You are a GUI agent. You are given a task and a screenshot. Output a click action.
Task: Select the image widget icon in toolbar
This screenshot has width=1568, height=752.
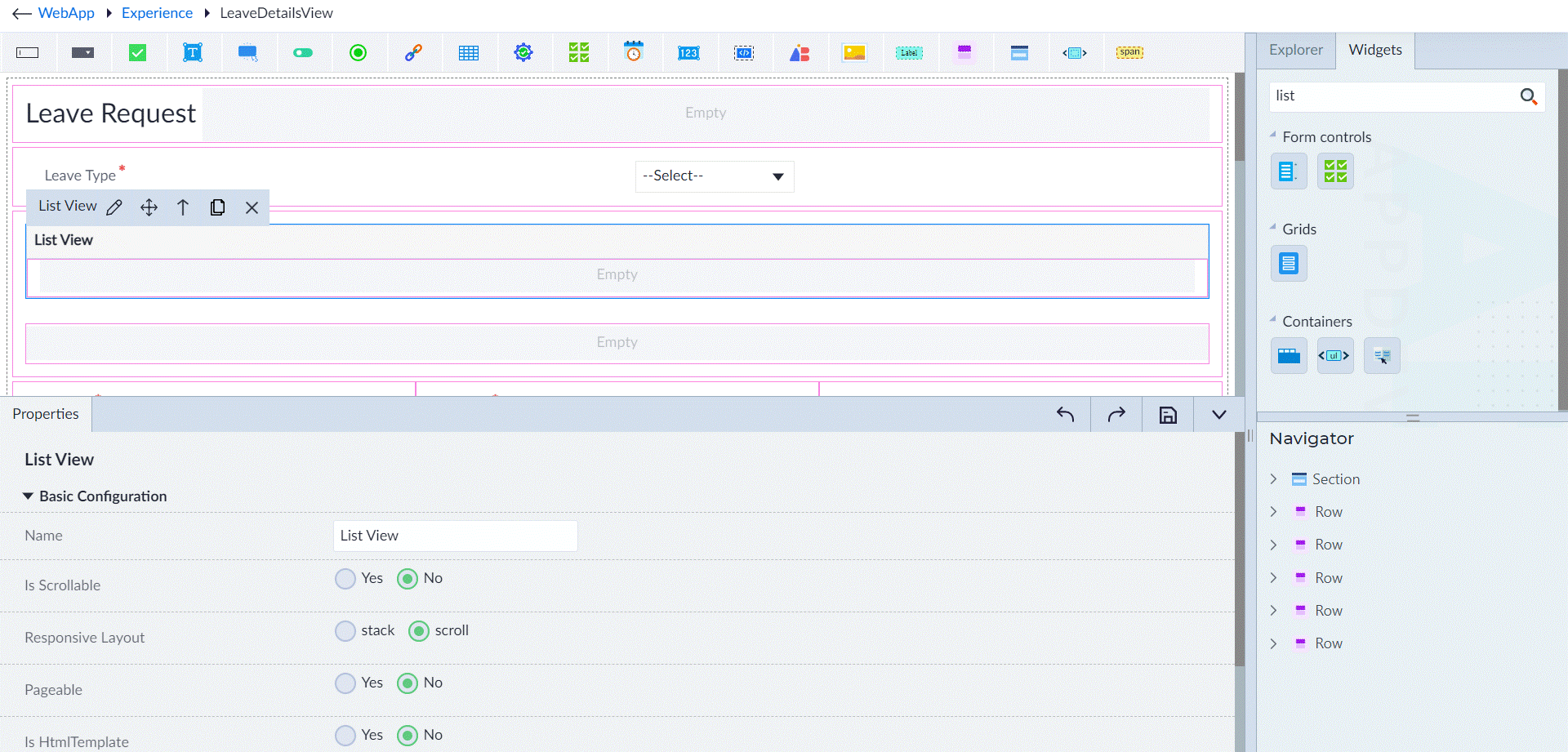[854, 53]
